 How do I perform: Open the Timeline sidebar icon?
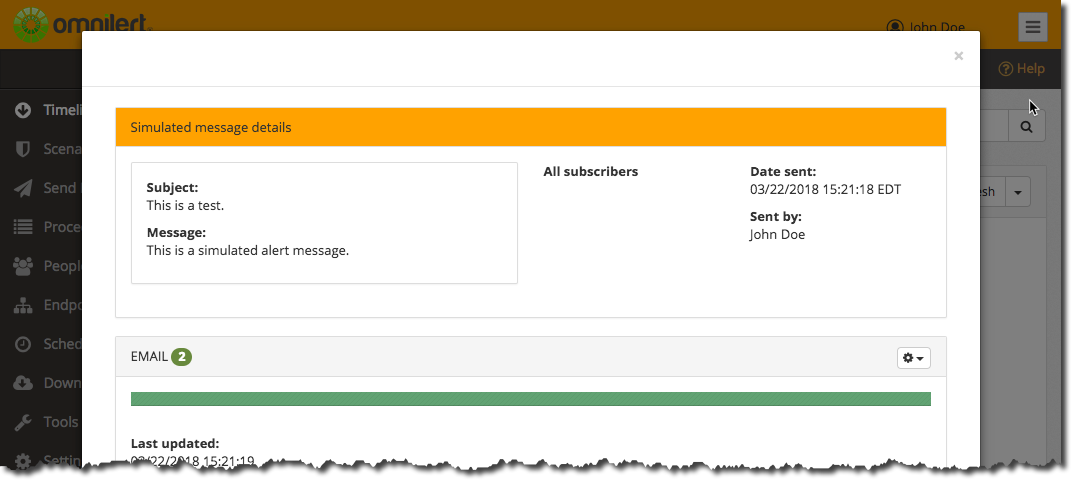[x=23, y=110]
